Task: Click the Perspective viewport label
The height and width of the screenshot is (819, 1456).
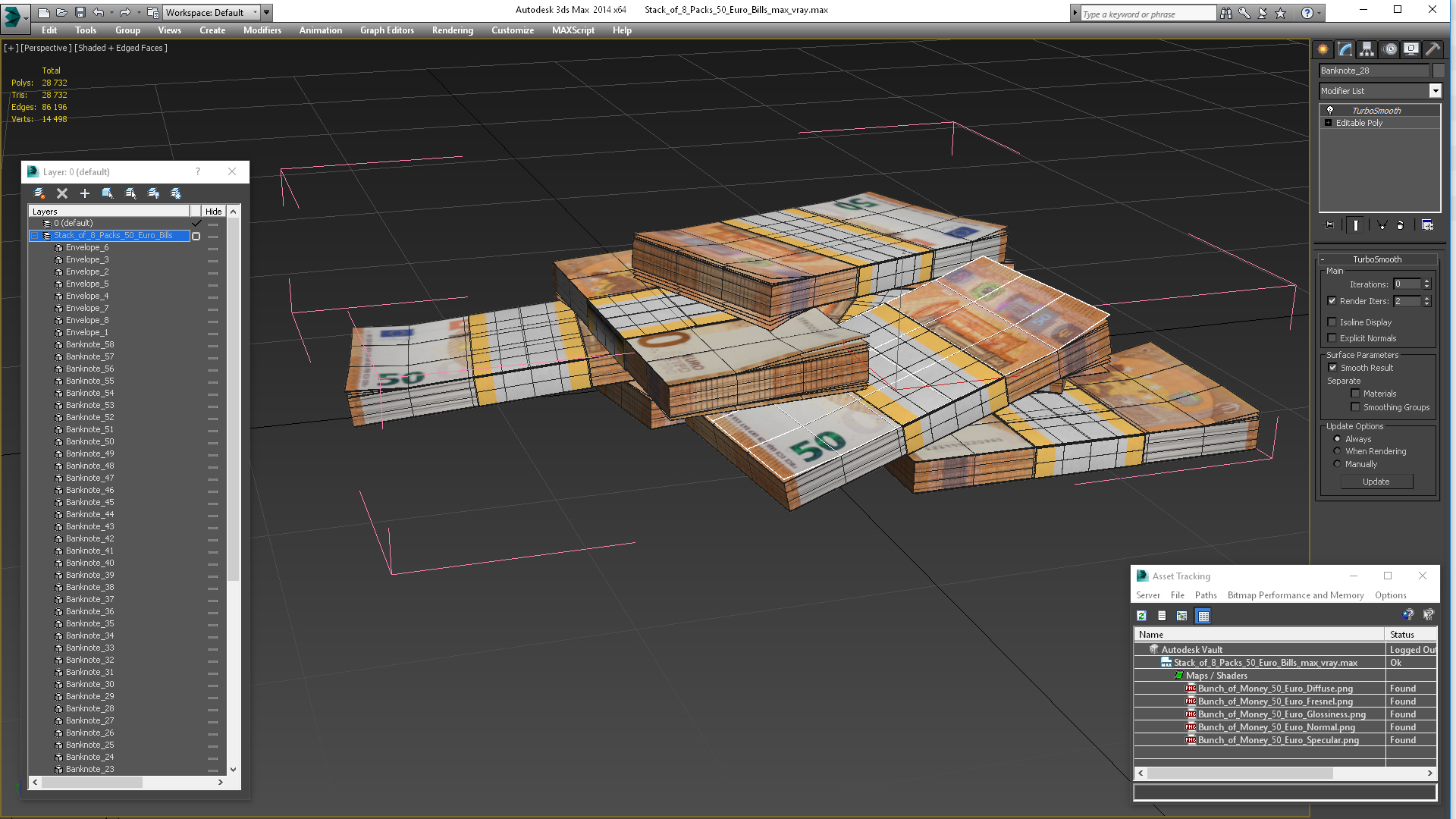Action: (x=46, y=48)
